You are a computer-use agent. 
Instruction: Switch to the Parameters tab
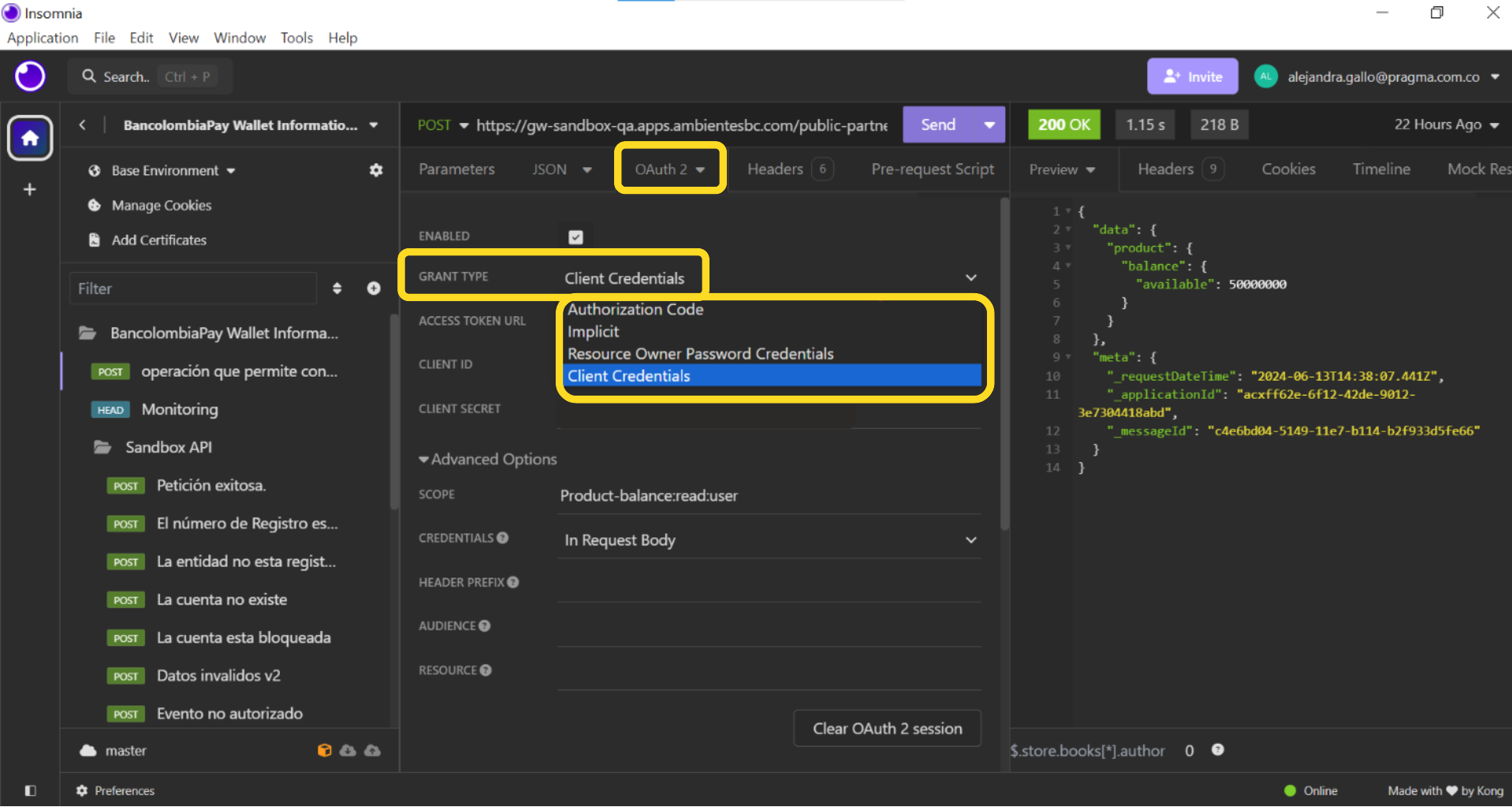456,169
